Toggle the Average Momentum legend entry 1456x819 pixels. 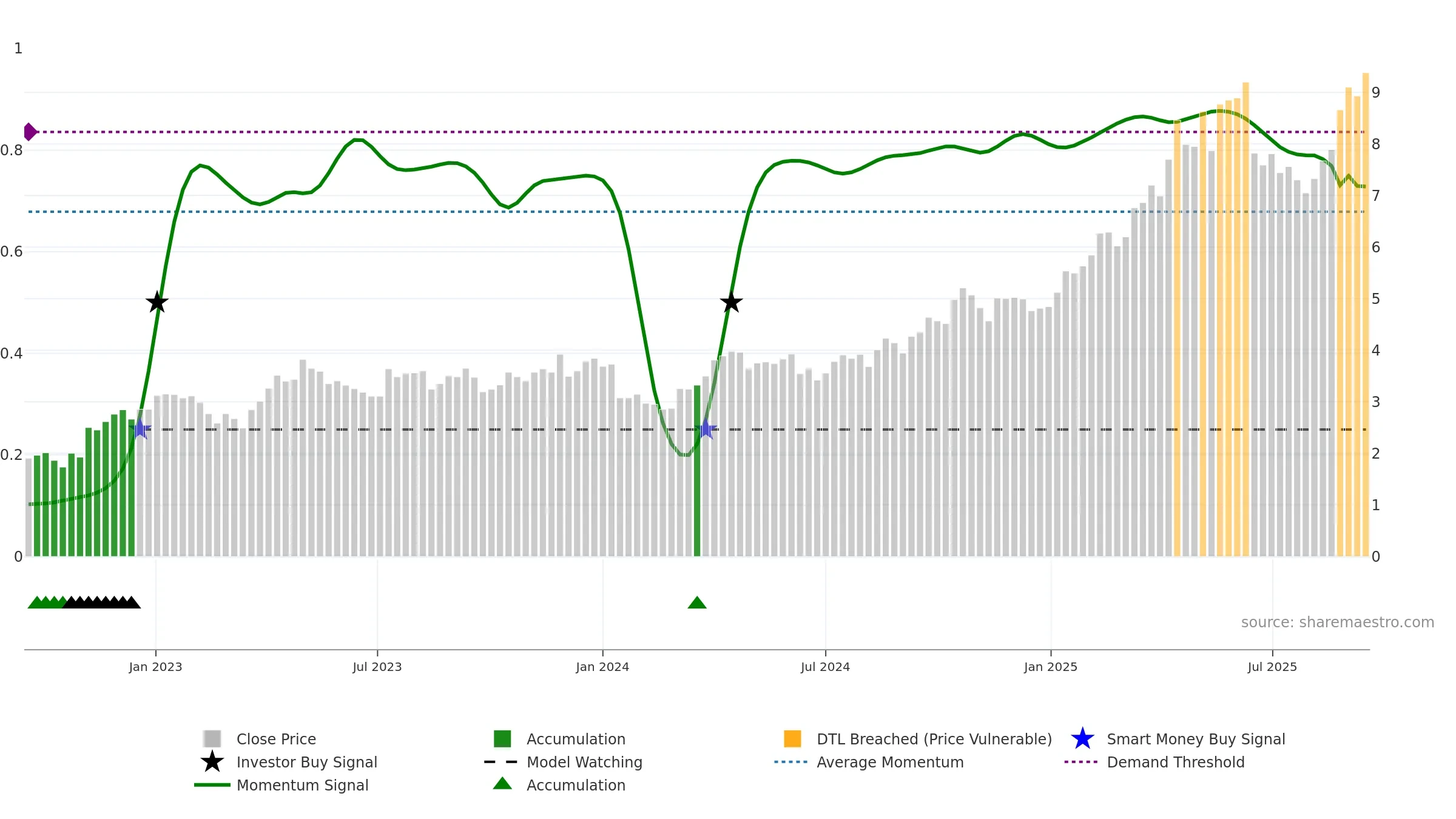tap(889, 762)
